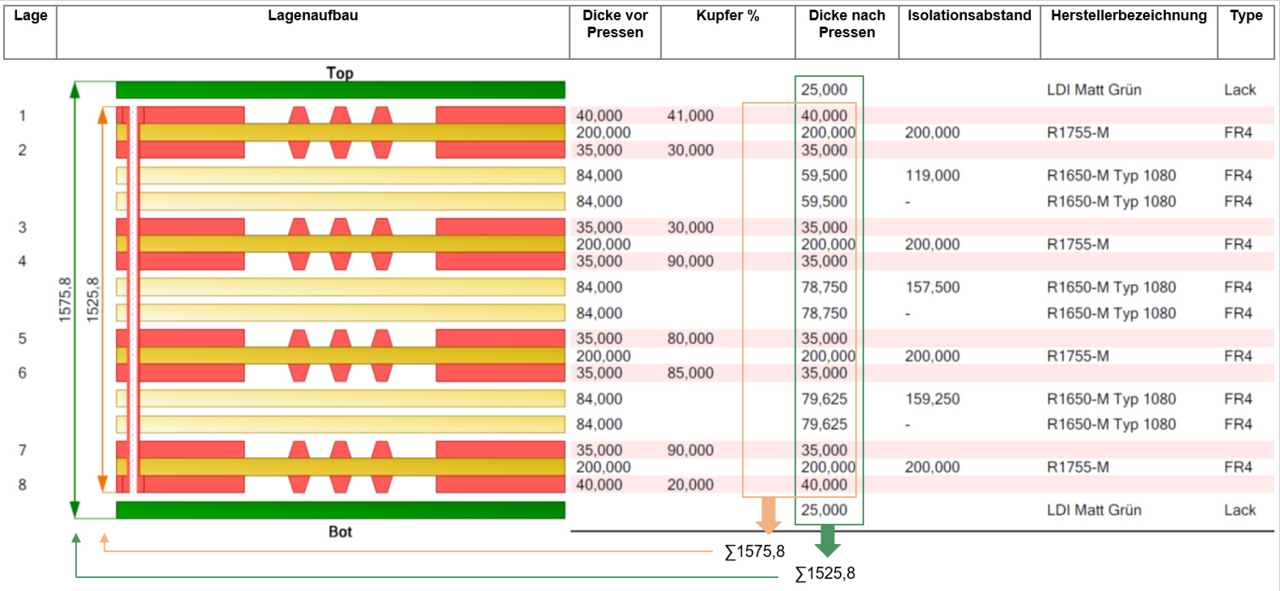Click the 41,000 copper percentage value

point(690,116)
